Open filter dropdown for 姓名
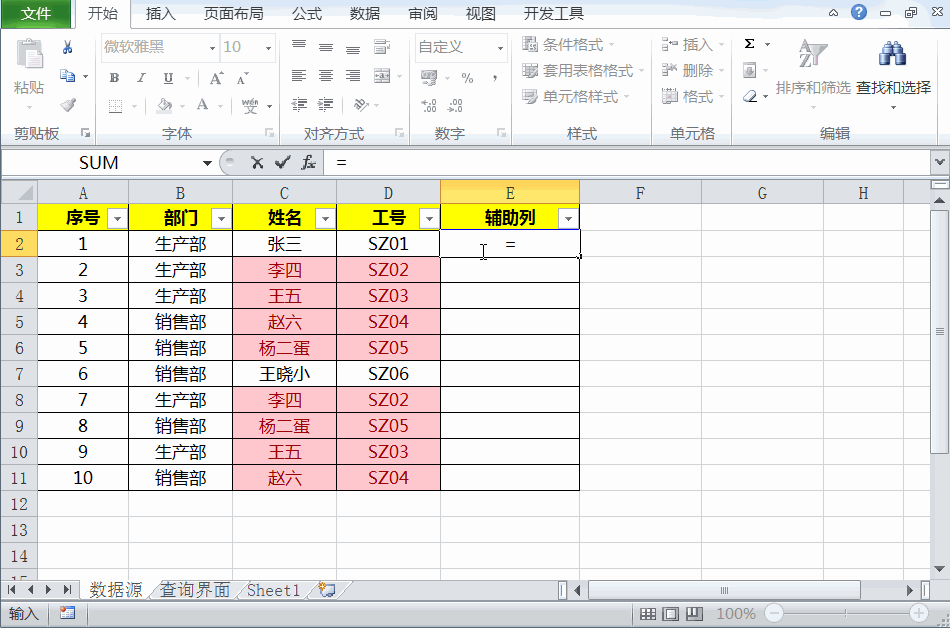 click(325, 218)
